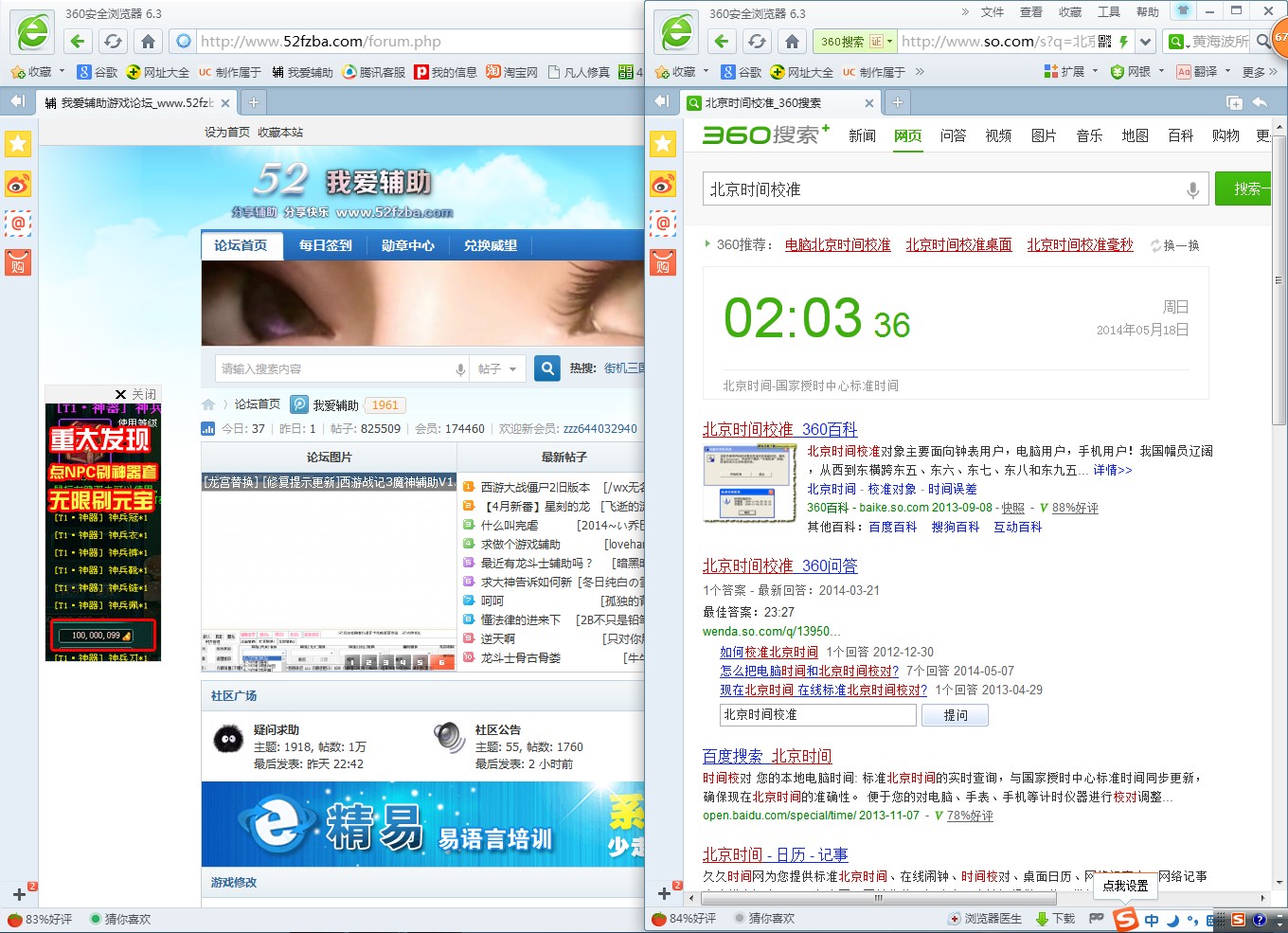Open the 每日签到 forum navigation tab

[326, 245]
